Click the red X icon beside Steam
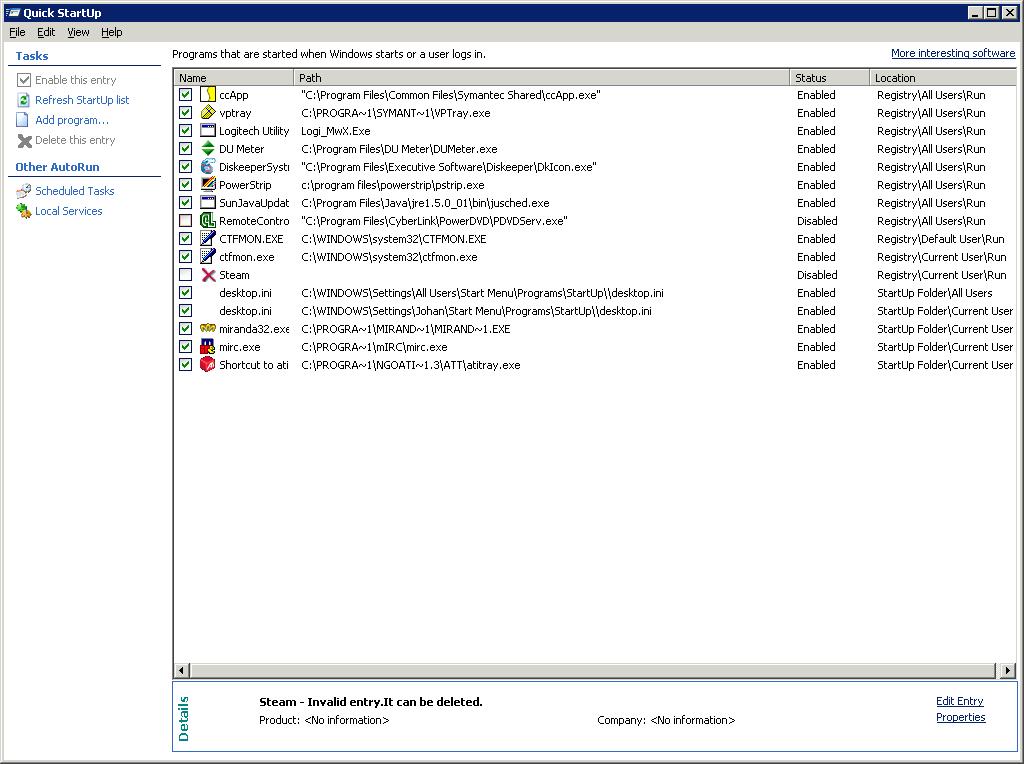Screen dimensions: 1024x764 [x=208, y=275]
